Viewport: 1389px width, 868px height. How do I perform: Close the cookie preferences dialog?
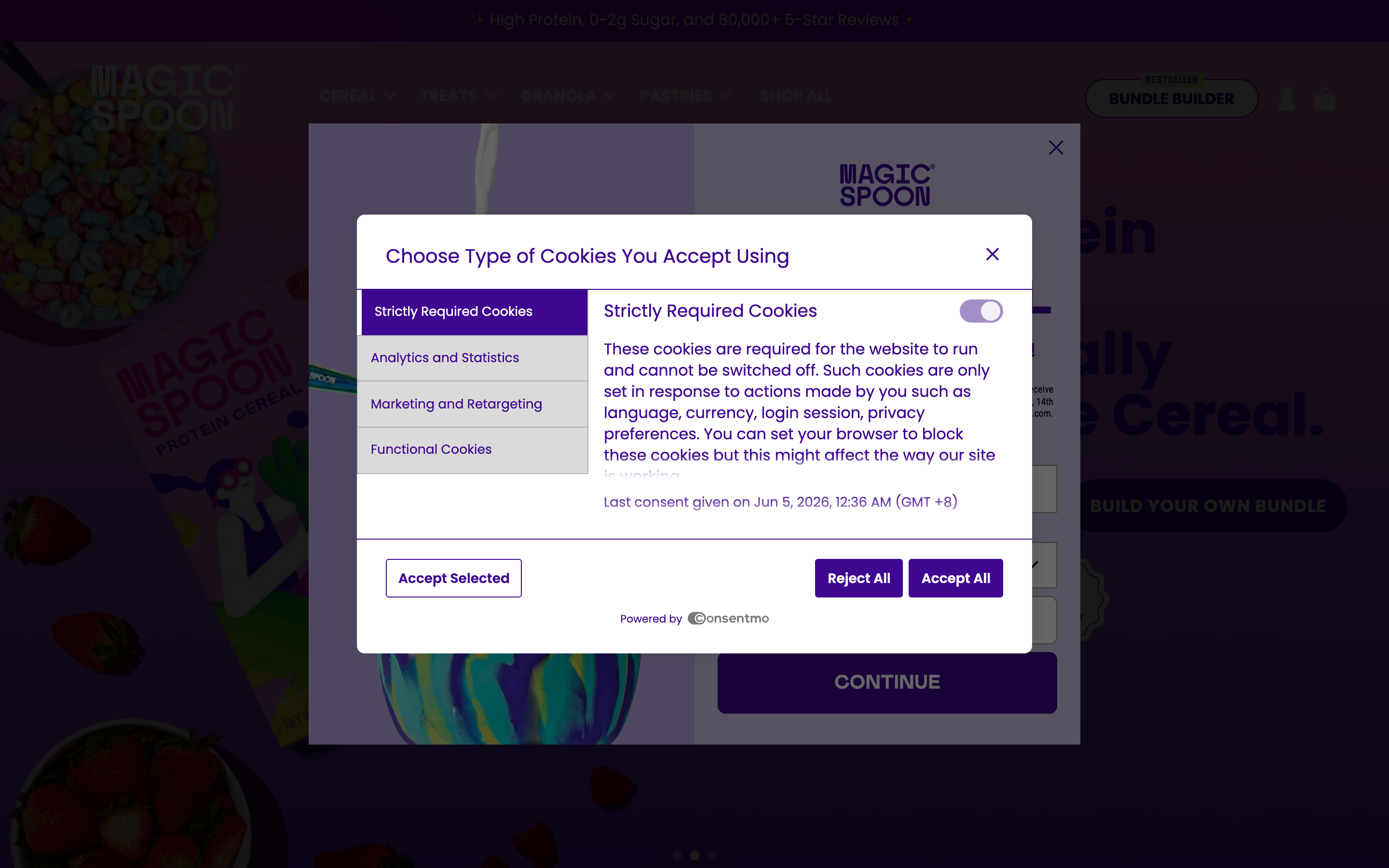[x=992, y=254]
